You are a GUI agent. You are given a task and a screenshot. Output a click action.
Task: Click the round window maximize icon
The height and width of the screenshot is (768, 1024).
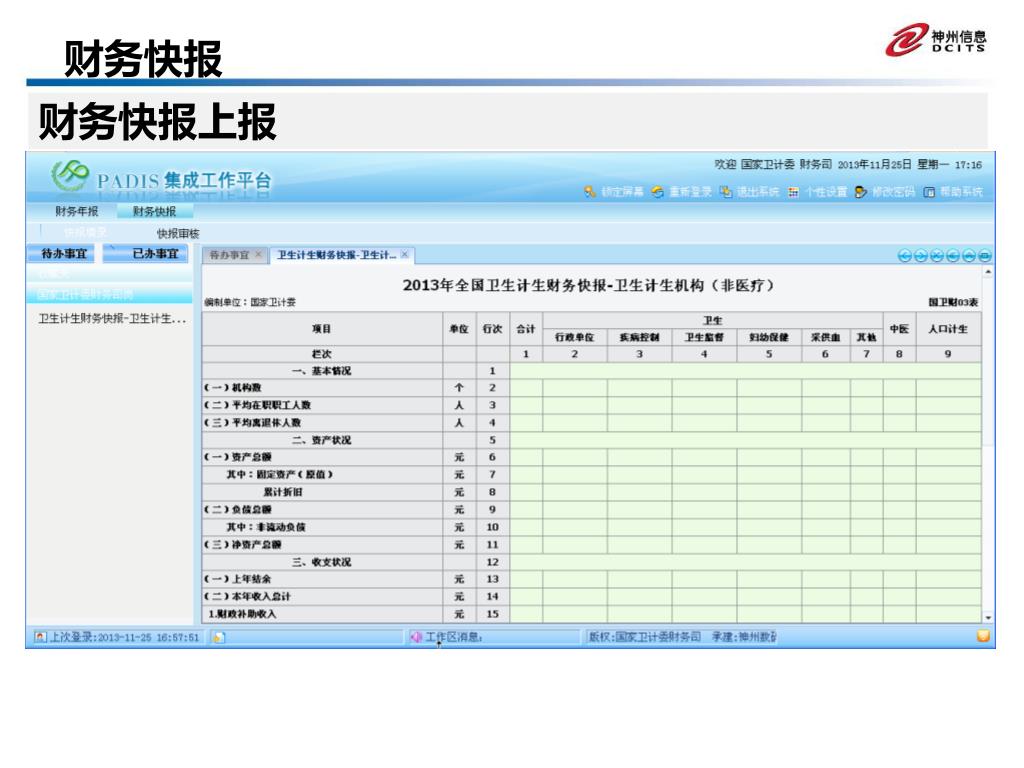coord(985,255)
